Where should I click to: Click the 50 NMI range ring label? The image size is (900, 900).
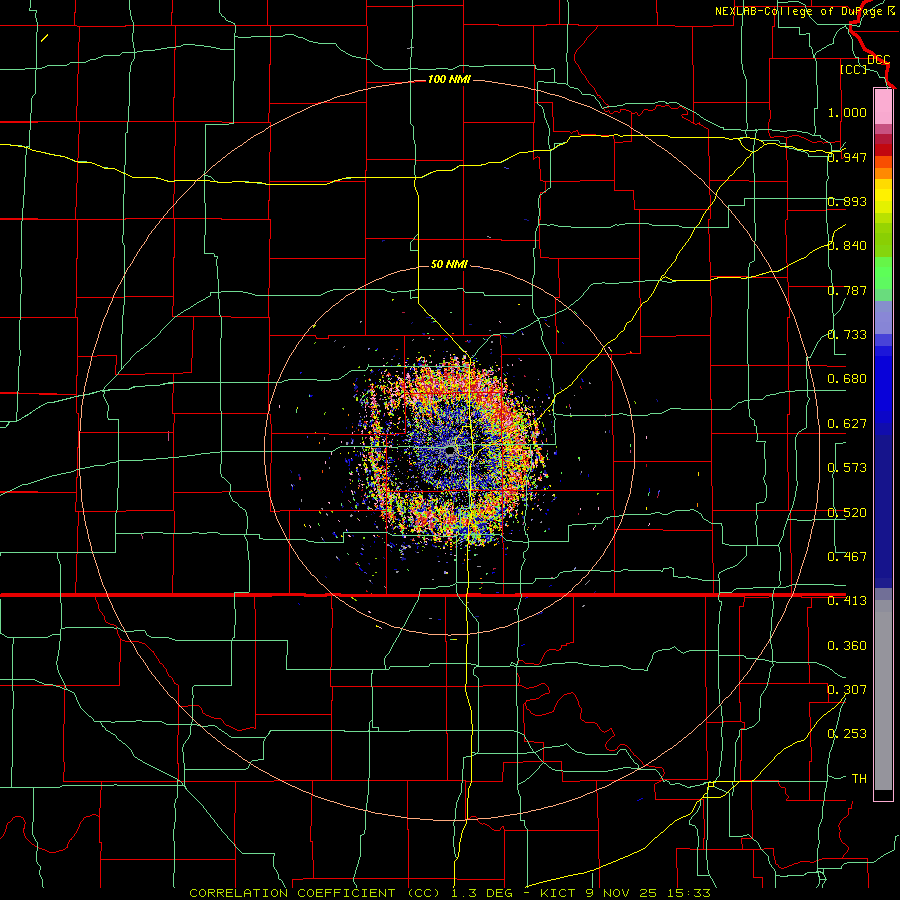449,264
